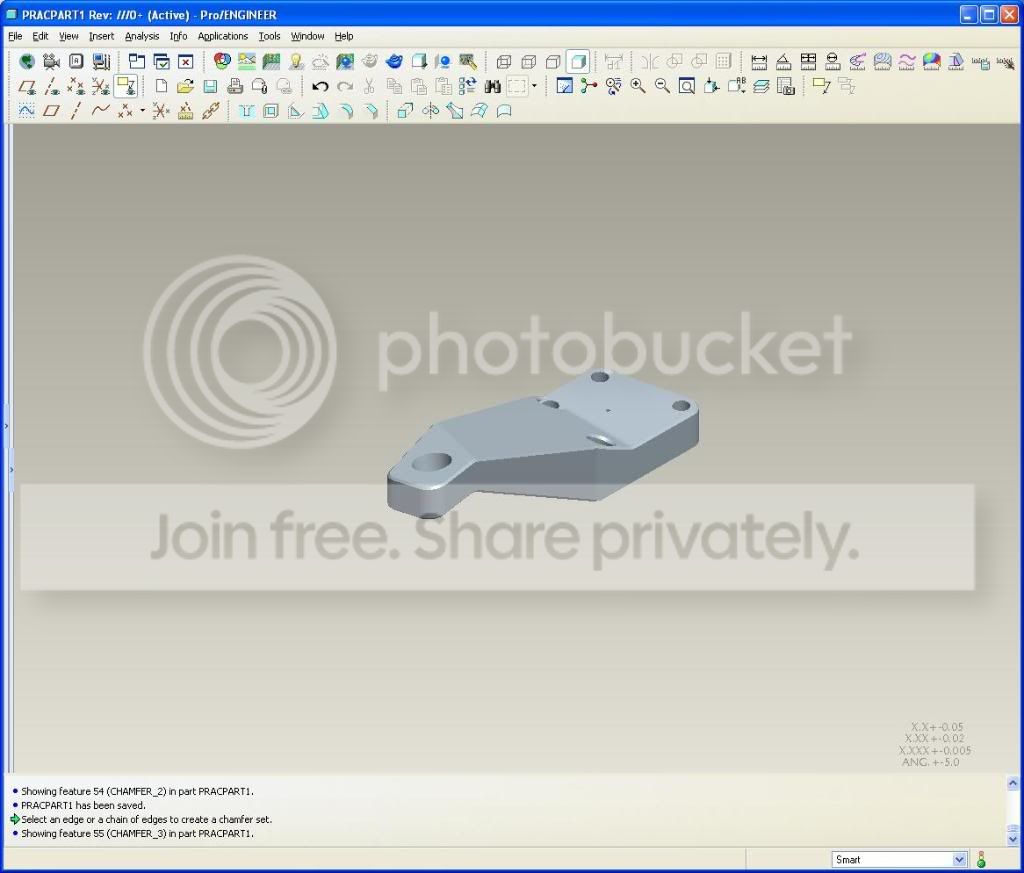1024x873 pixels.
Task: Open the binoculars Find tool
Action: click(492, 86)
